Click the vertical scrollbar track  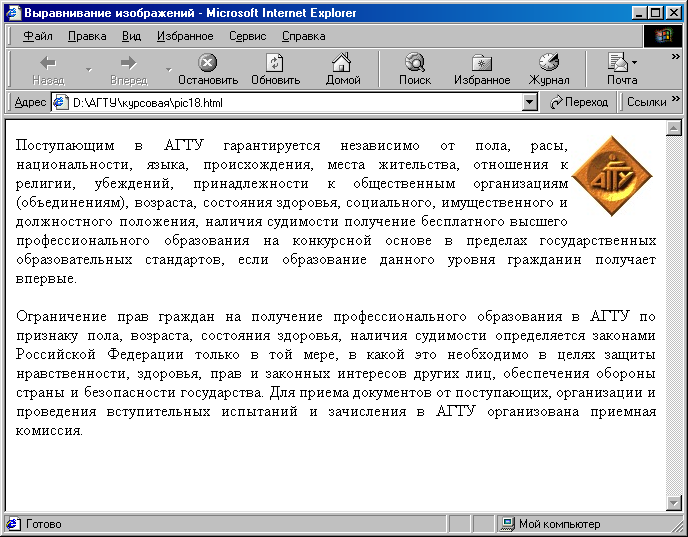[x=673, y=315]
